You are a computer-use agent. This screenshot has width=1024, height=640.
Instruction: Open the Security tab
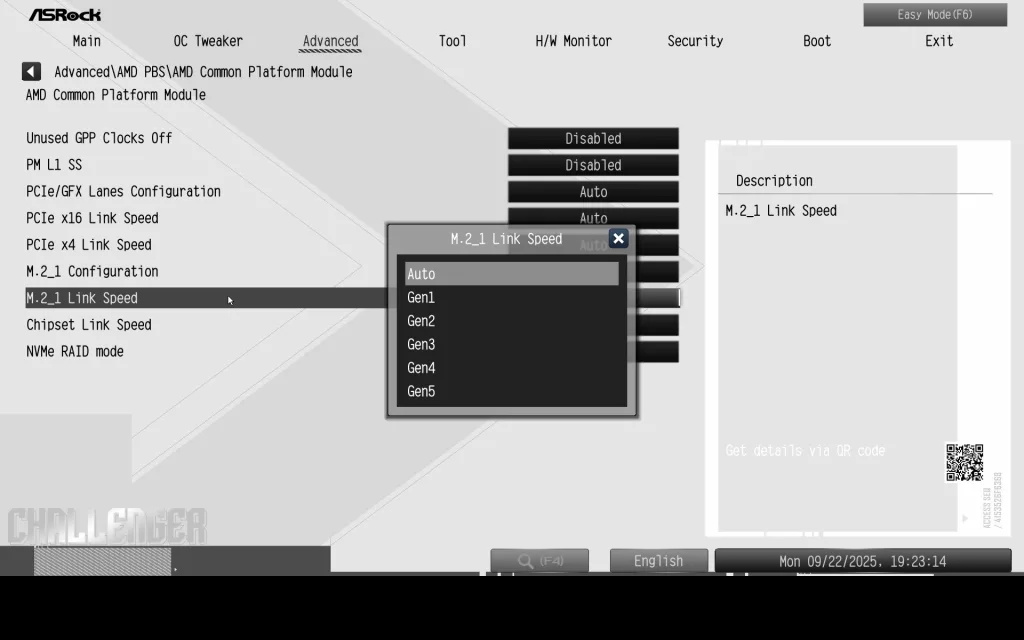coord(695,41)
